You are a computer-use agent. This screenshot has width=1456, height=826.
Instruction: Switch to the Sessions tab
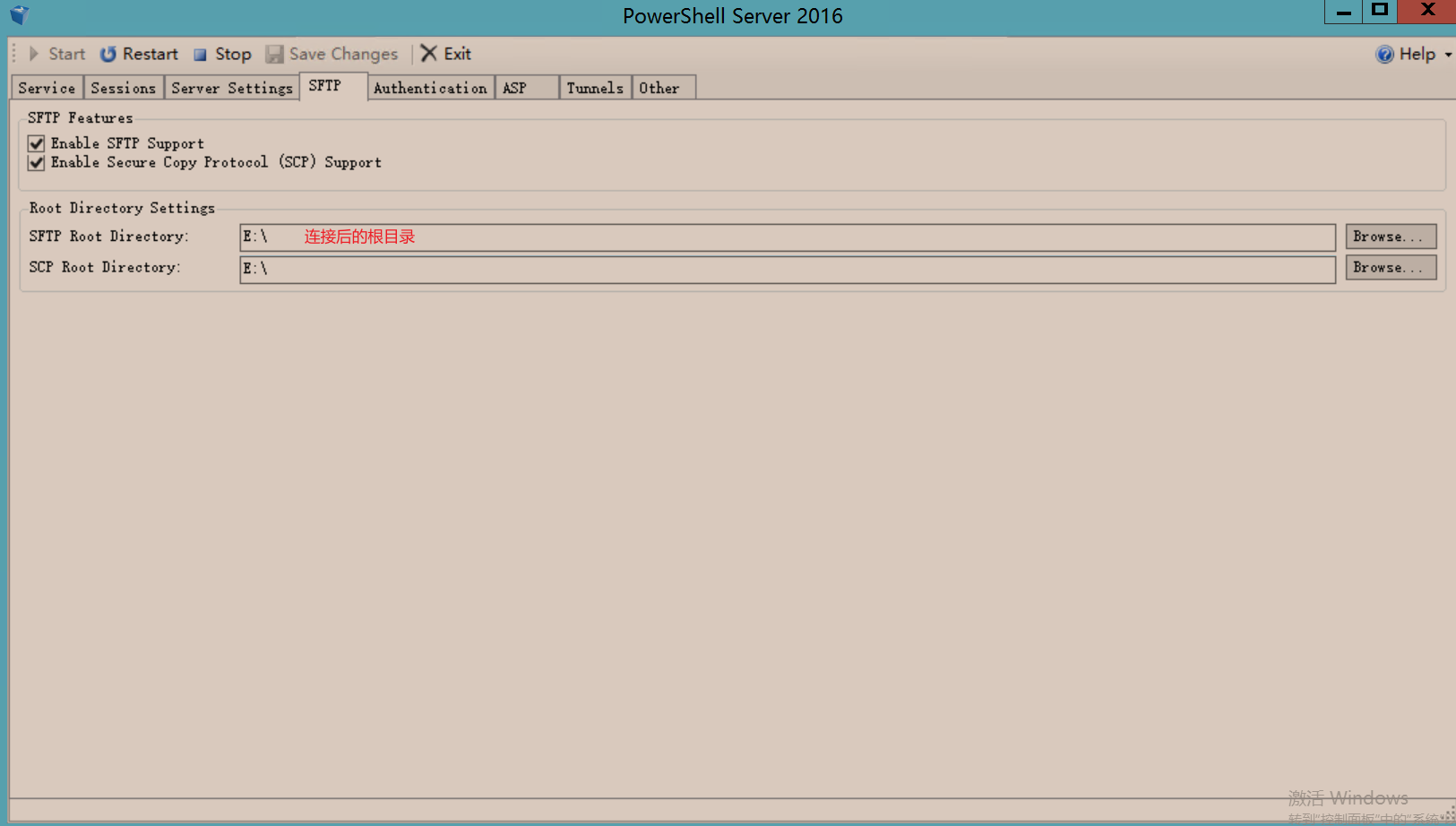(124, 88)
